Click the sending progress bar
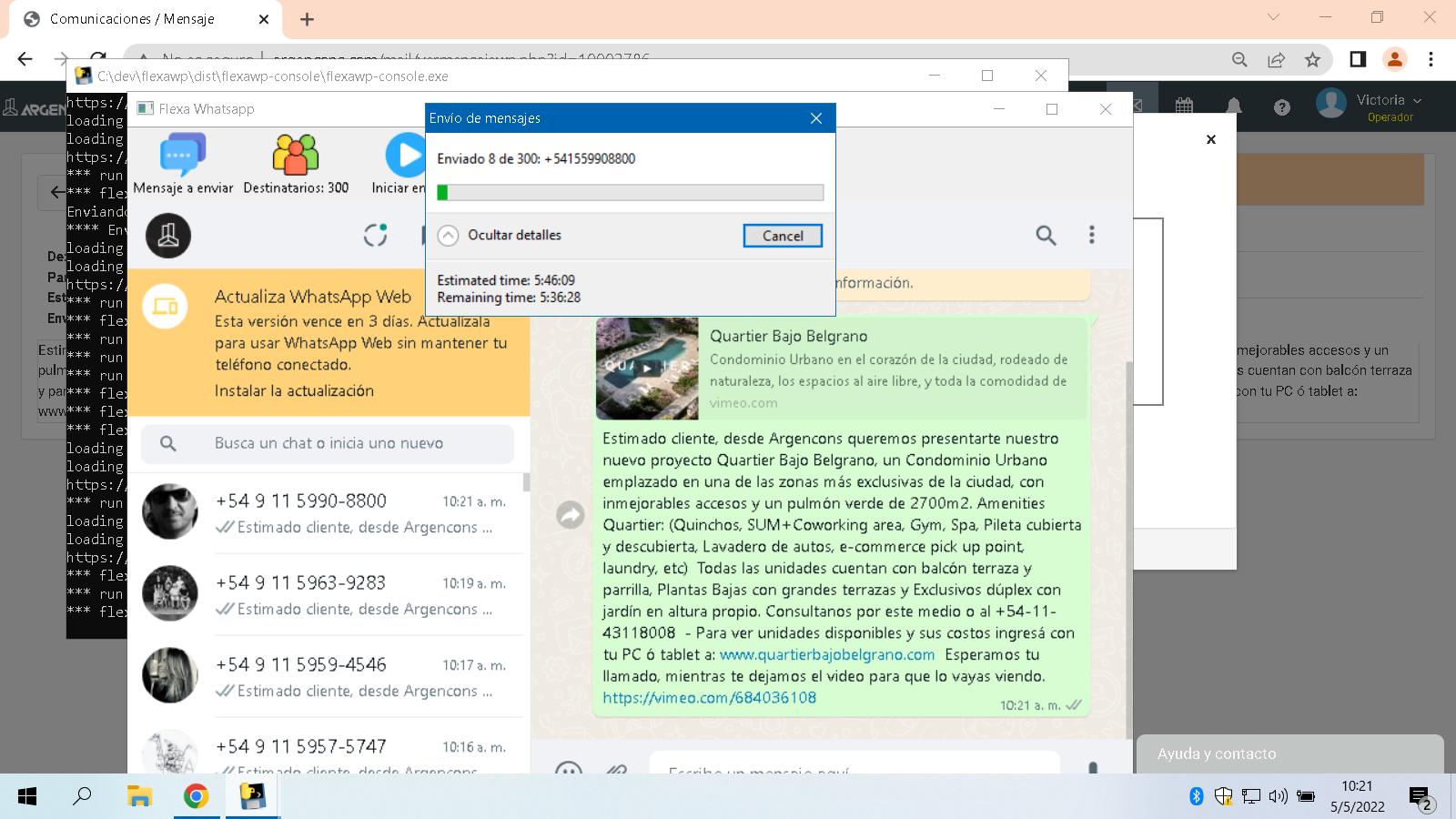 click(x=631, y=192)
